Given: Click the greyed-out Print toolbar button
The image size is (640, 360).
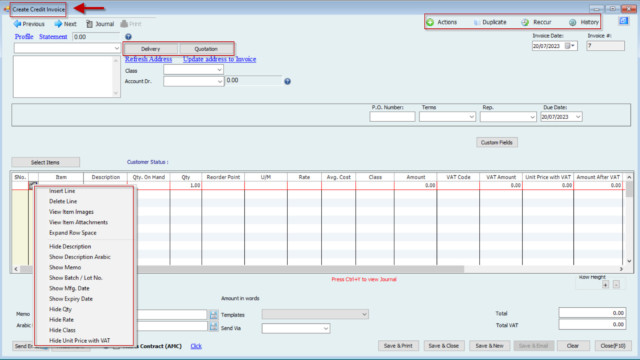Looking at the screenshot, I should pyautogui.click(x=131, y=24).
